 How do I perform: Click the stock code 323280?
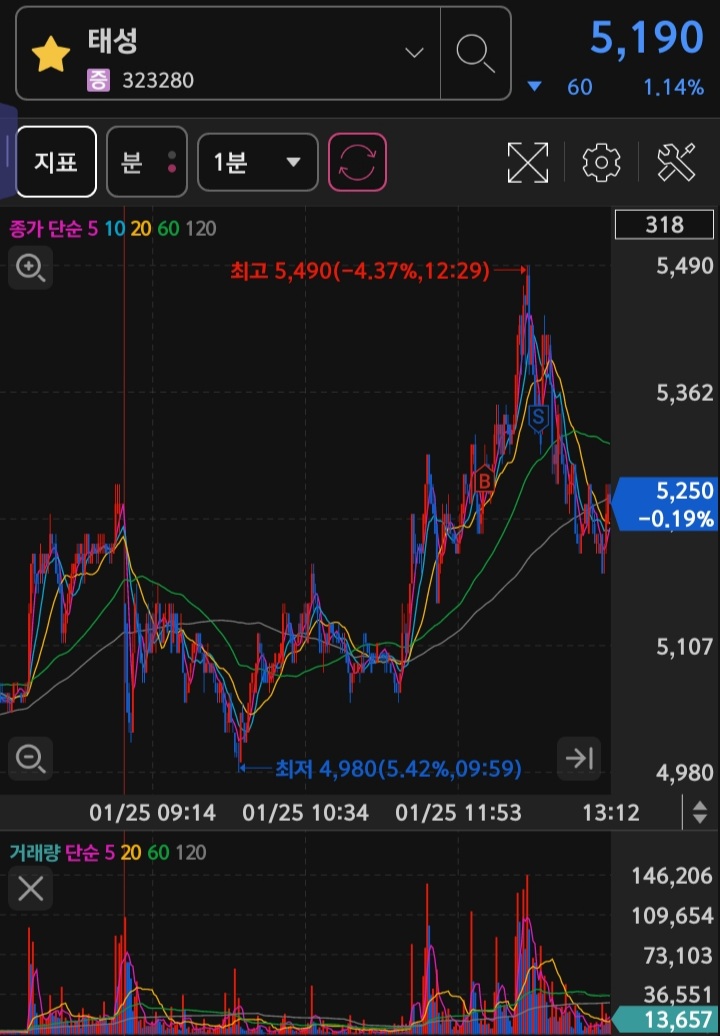pyautogui.click(x=158, y=81)
